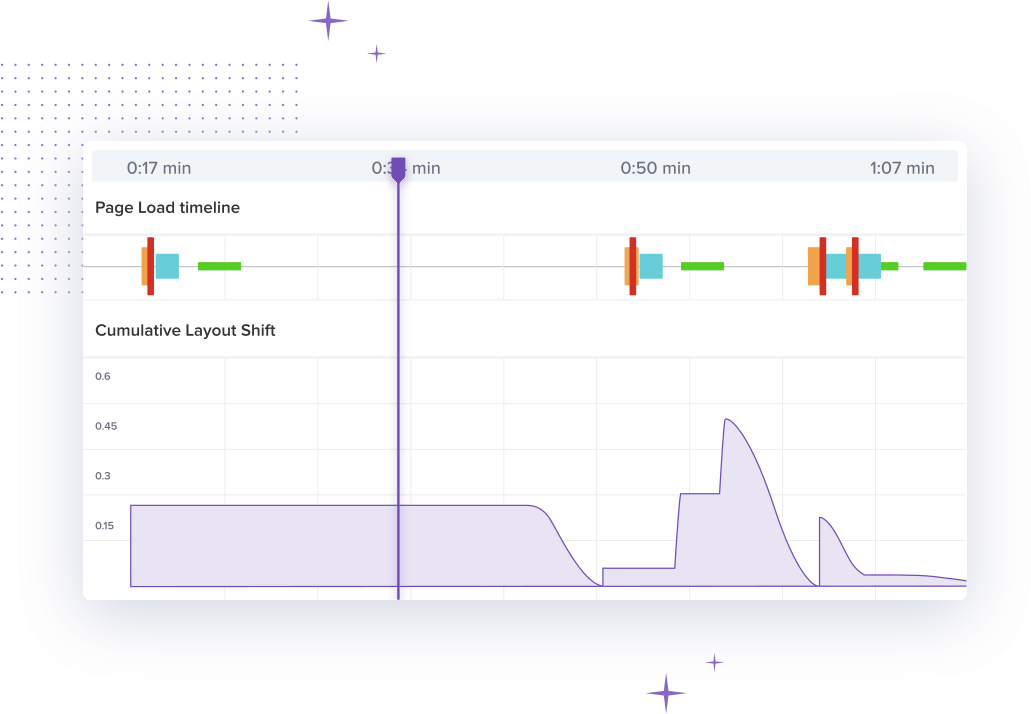Image resolution: width=1031 pixels, height=714 pixels.
Task: Click the green bar just after 0:50 min
Action: click(x=702, y=266)
